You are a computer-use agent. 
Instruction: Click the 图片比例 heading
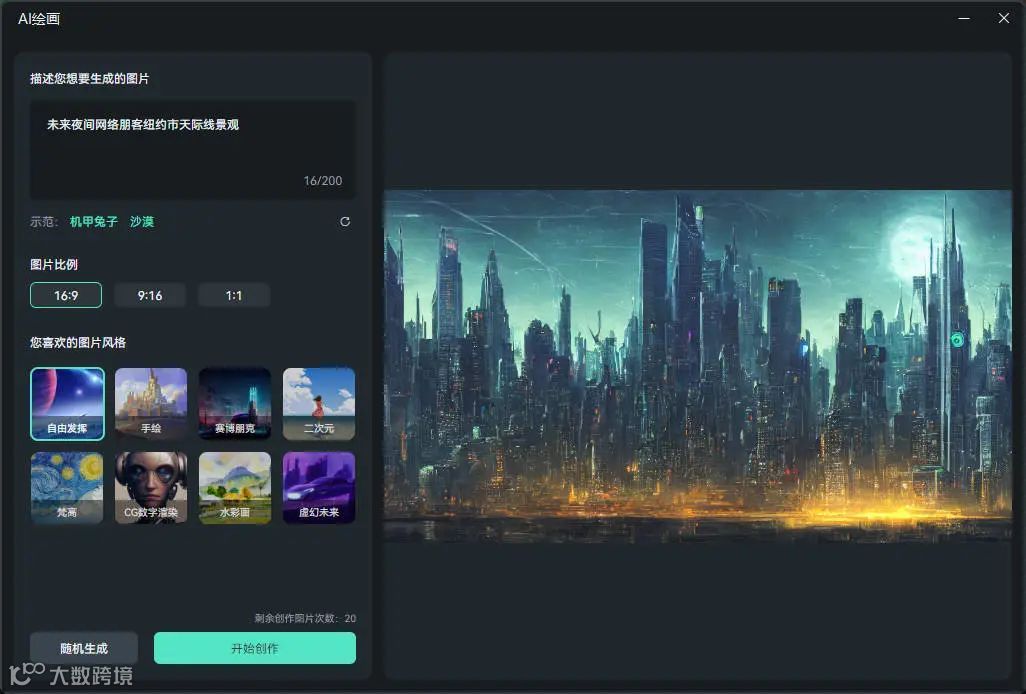[x=54, y=264]
